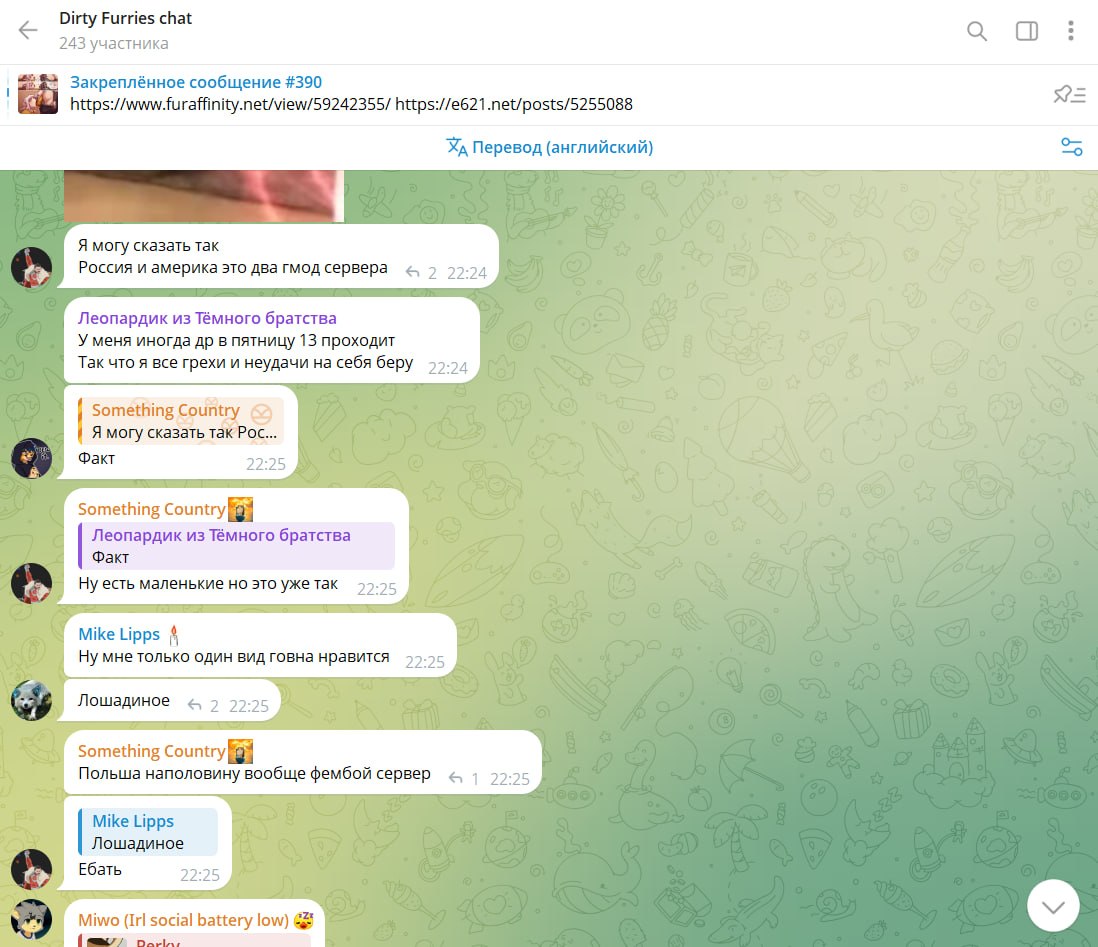Viewport: 1098px width, 947px height.
Task: Open pinned message #390 title
Action: coord(196,82)
